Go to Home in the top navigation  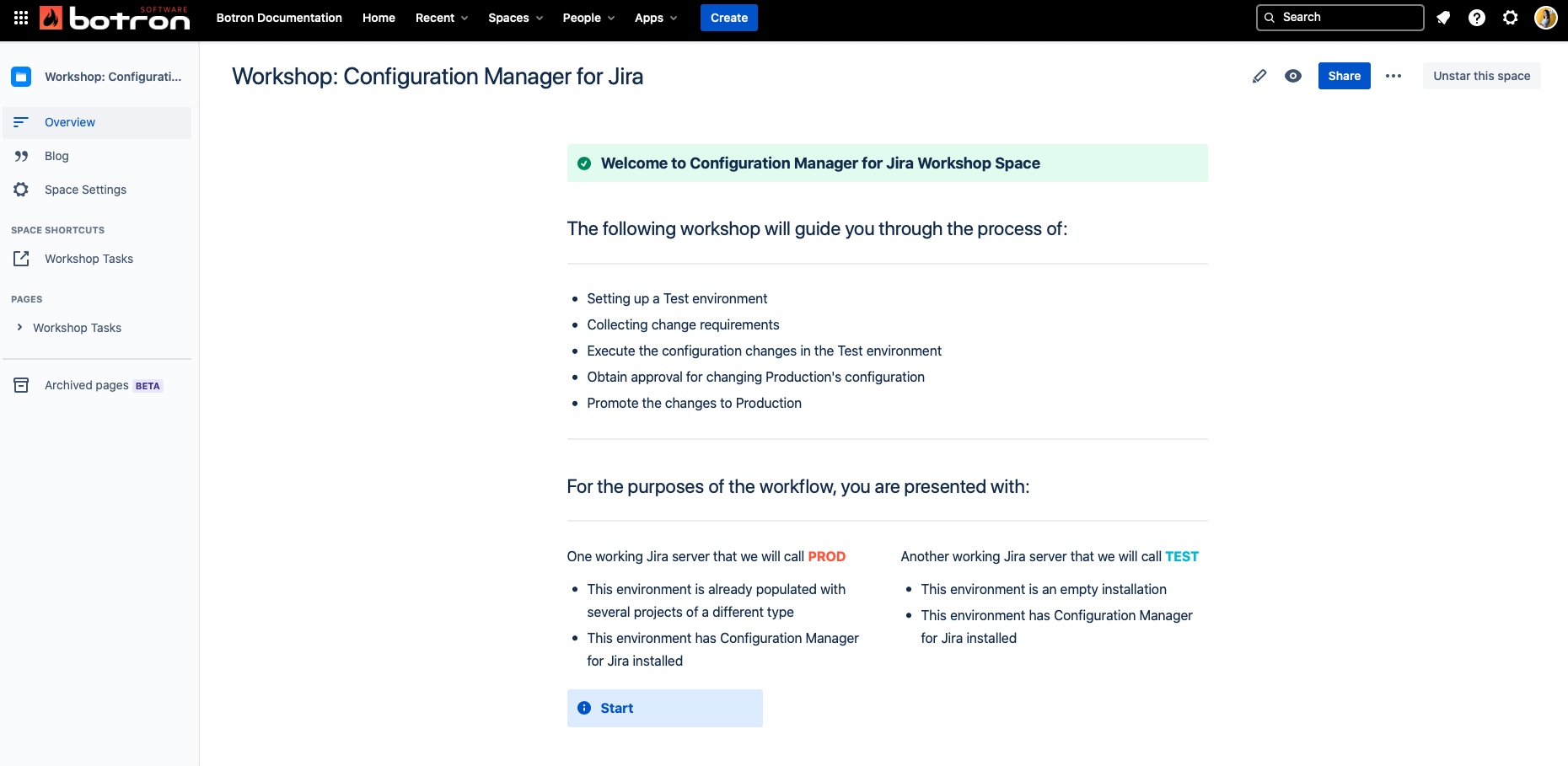[379, 18]
